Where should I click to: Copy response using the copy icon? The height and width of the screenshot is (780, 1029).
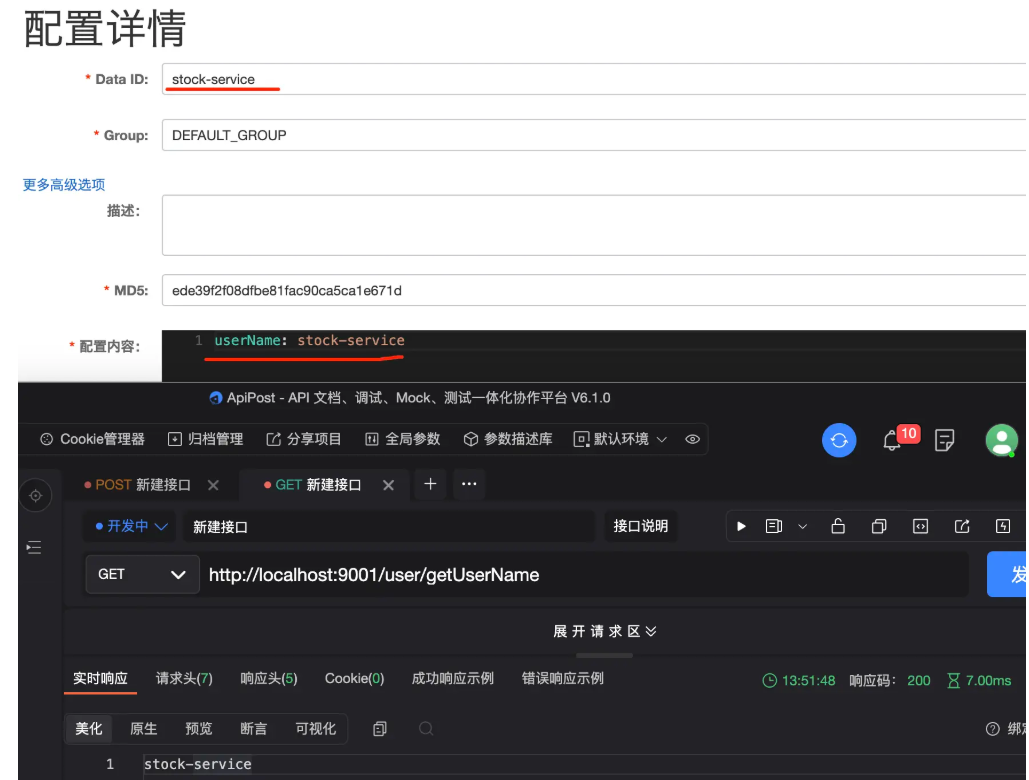tap(380, 729)
